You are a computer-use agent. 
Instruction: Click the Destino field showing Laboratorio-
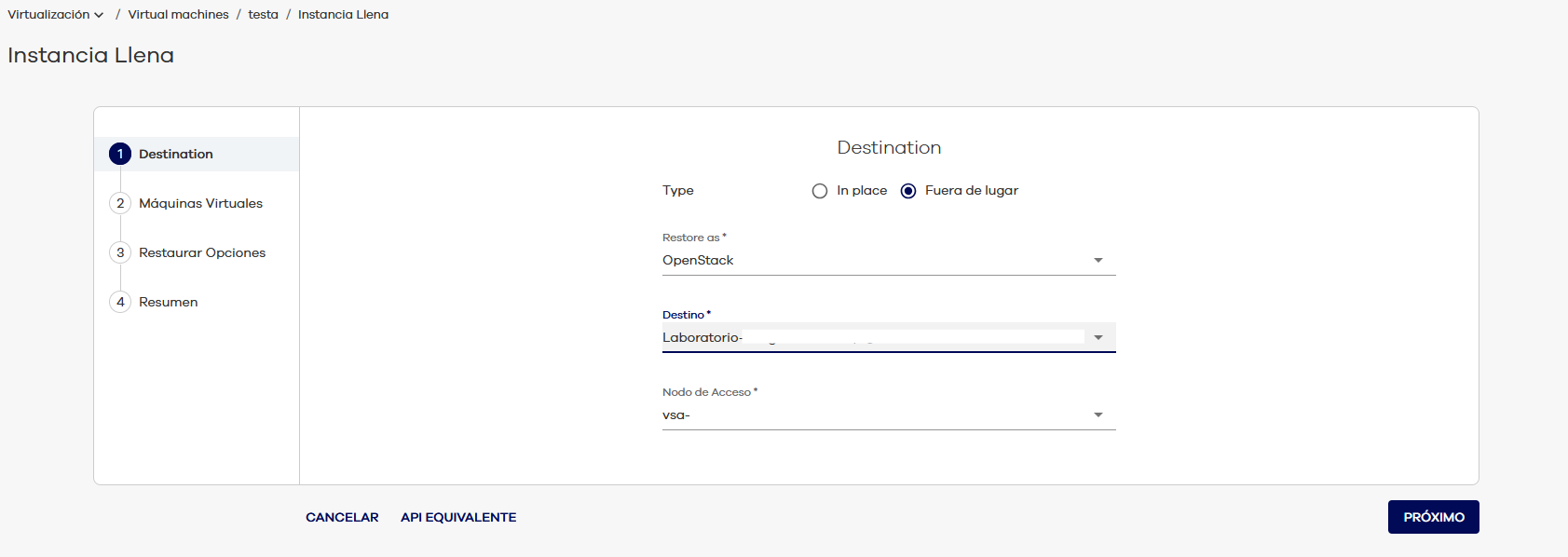[871, 337]
